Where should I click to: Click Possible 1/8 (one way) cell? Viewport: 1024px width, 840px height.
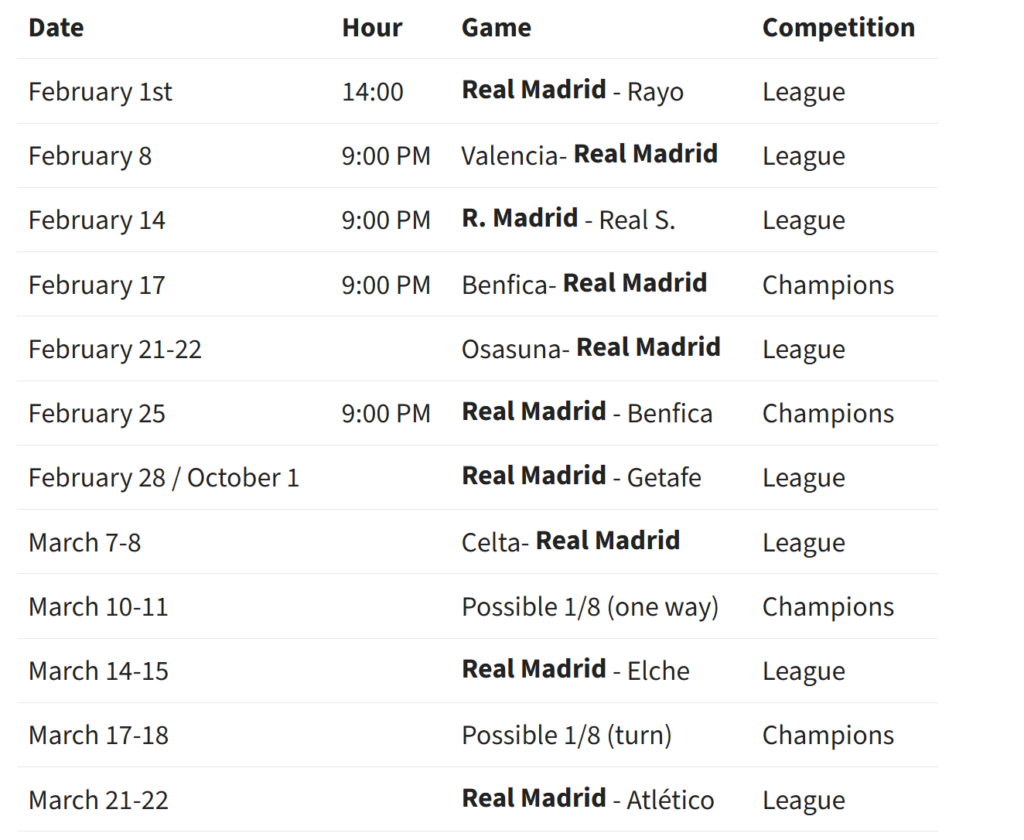pos(590,607)
